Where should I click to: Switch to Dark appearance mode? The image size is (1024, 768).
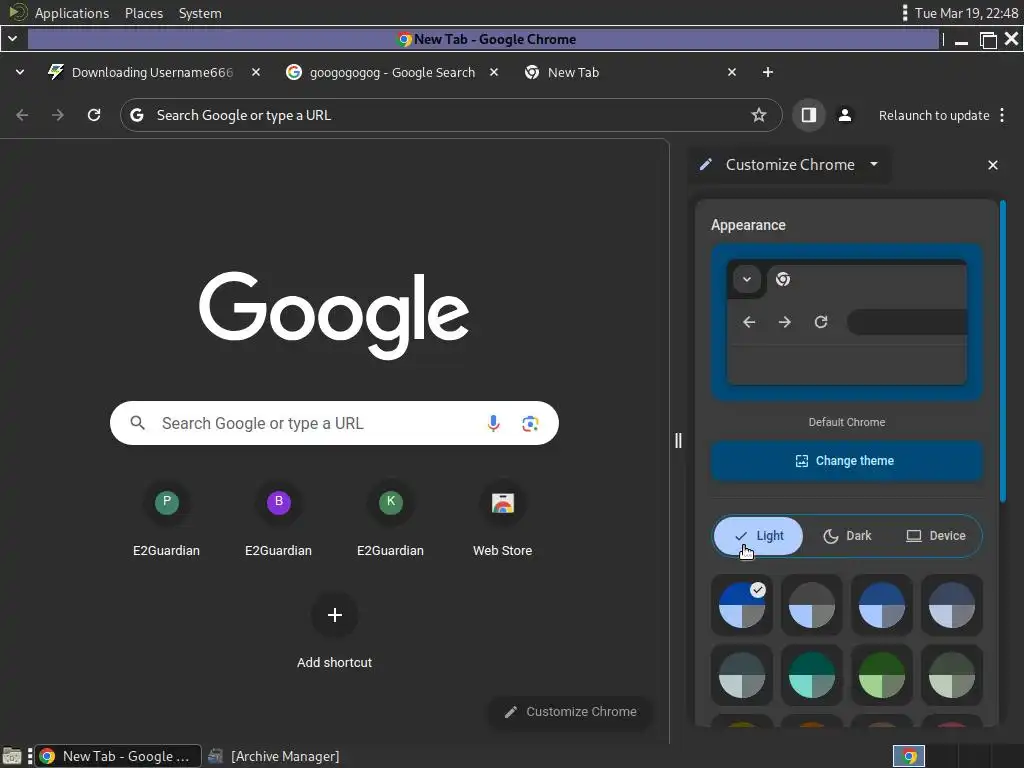click(847, 536)
